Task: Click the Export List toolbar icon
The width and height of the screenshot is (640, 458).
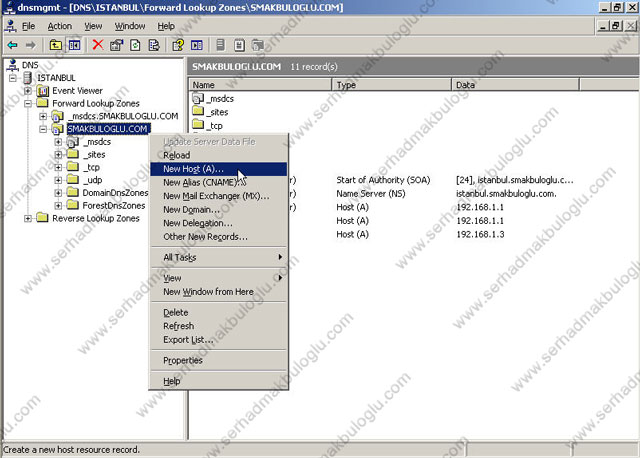Action: click(154, 45)
